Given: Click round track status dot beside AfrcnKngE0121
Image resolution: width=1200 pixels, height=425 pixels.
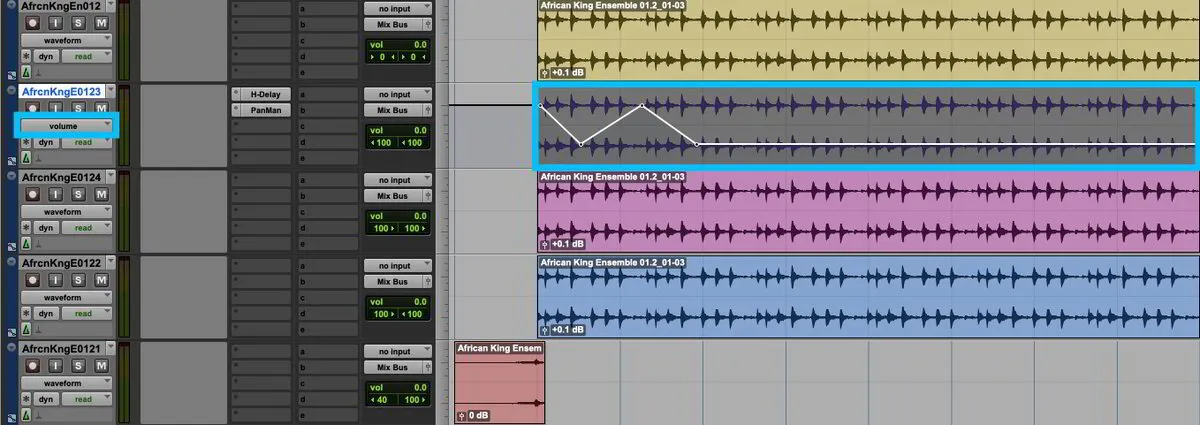Looking at the screenshot, I should (12, 348).
